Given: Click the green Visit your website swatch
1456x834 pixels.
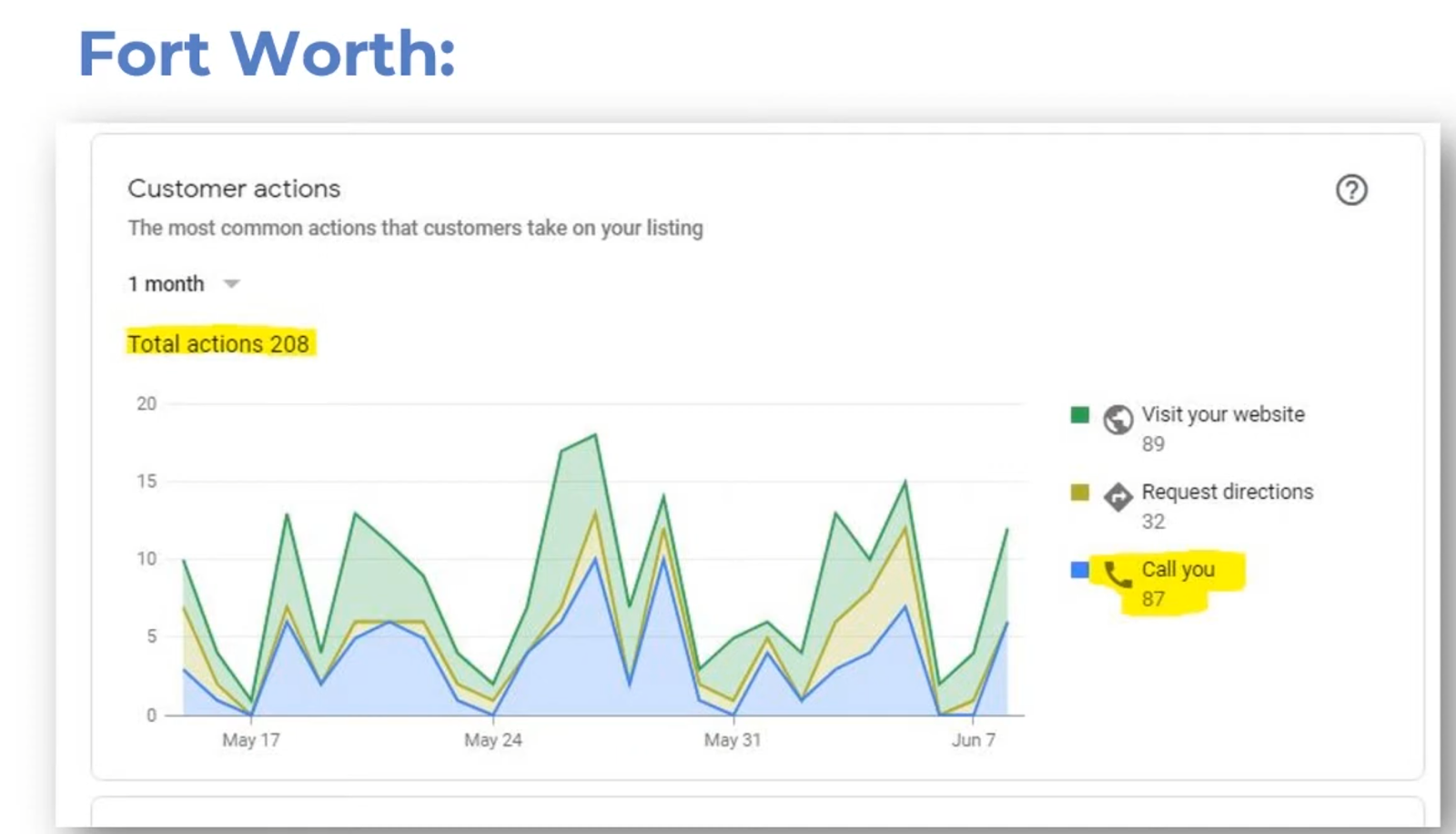Looking at the screenshot, I should 1080,415.
